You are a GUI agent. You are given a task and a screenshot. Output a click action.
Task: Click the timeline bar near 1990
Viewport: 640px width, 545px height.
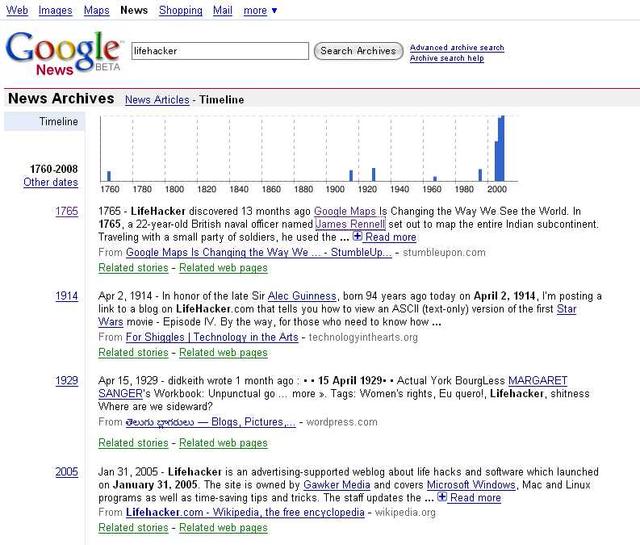480,175
